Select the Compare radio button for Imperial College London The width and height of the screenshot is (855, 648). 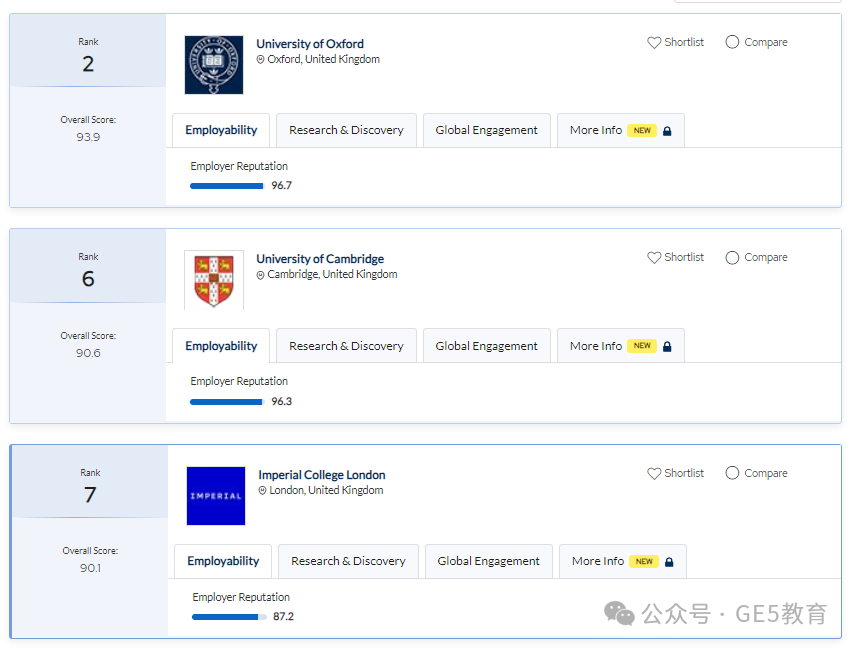[732, 473]
